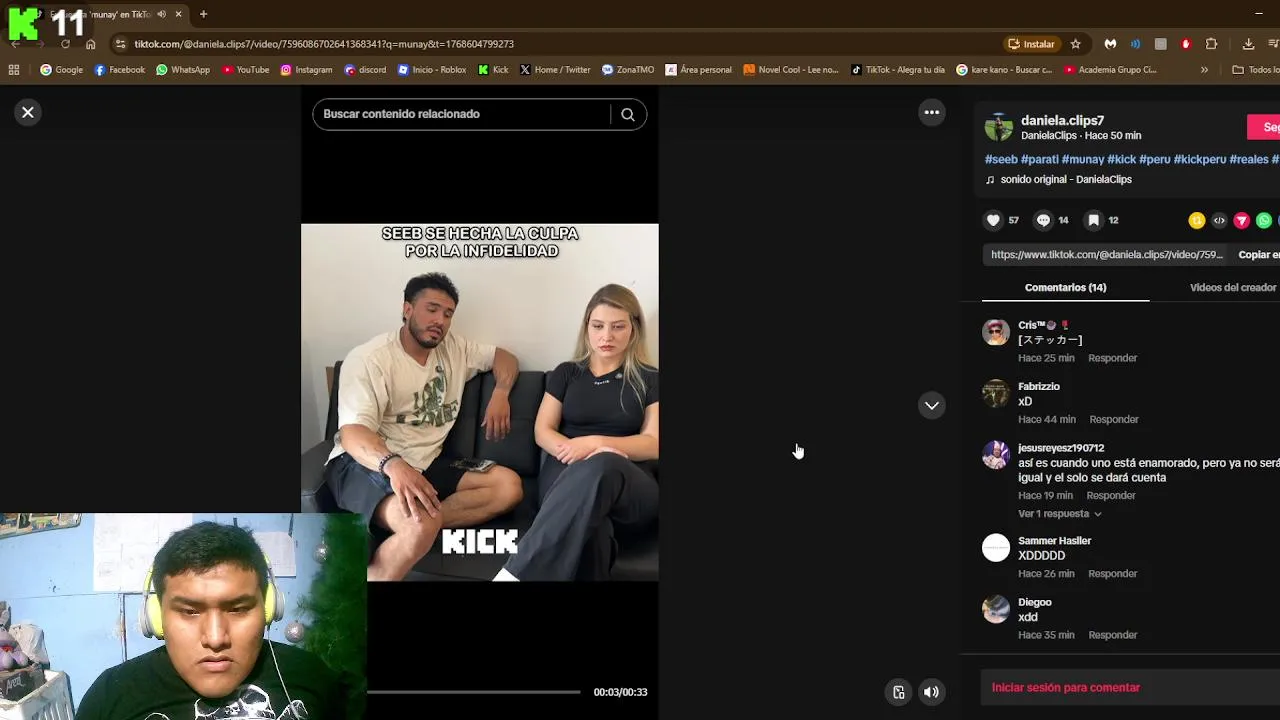Open Fabrizzio's commenter avatar
1280x720 pixels.
coord(996,394)
